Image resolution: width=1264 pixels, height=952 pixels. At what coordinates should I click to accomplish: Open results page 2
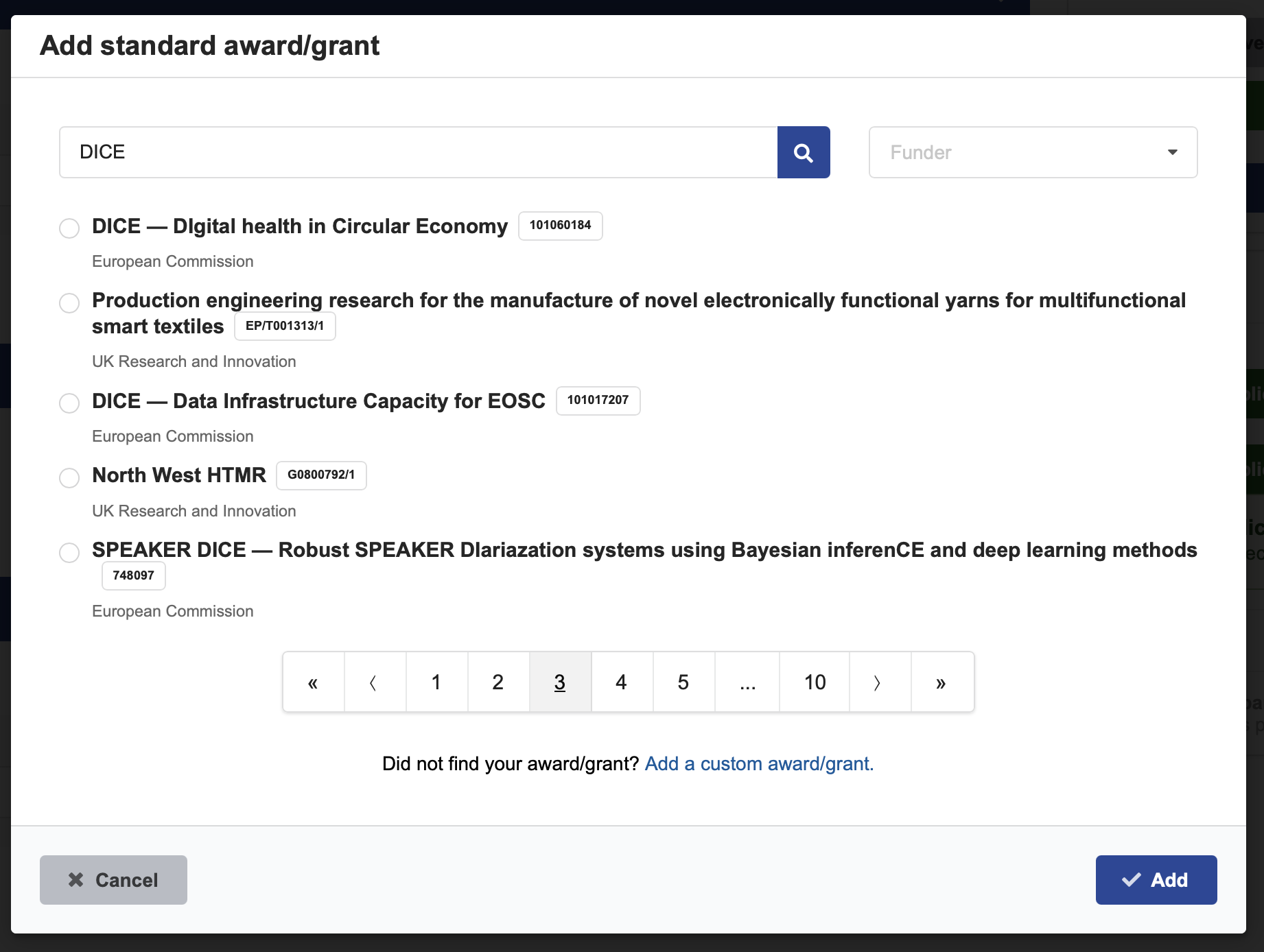pyautogui.click(x=498, y=682)
